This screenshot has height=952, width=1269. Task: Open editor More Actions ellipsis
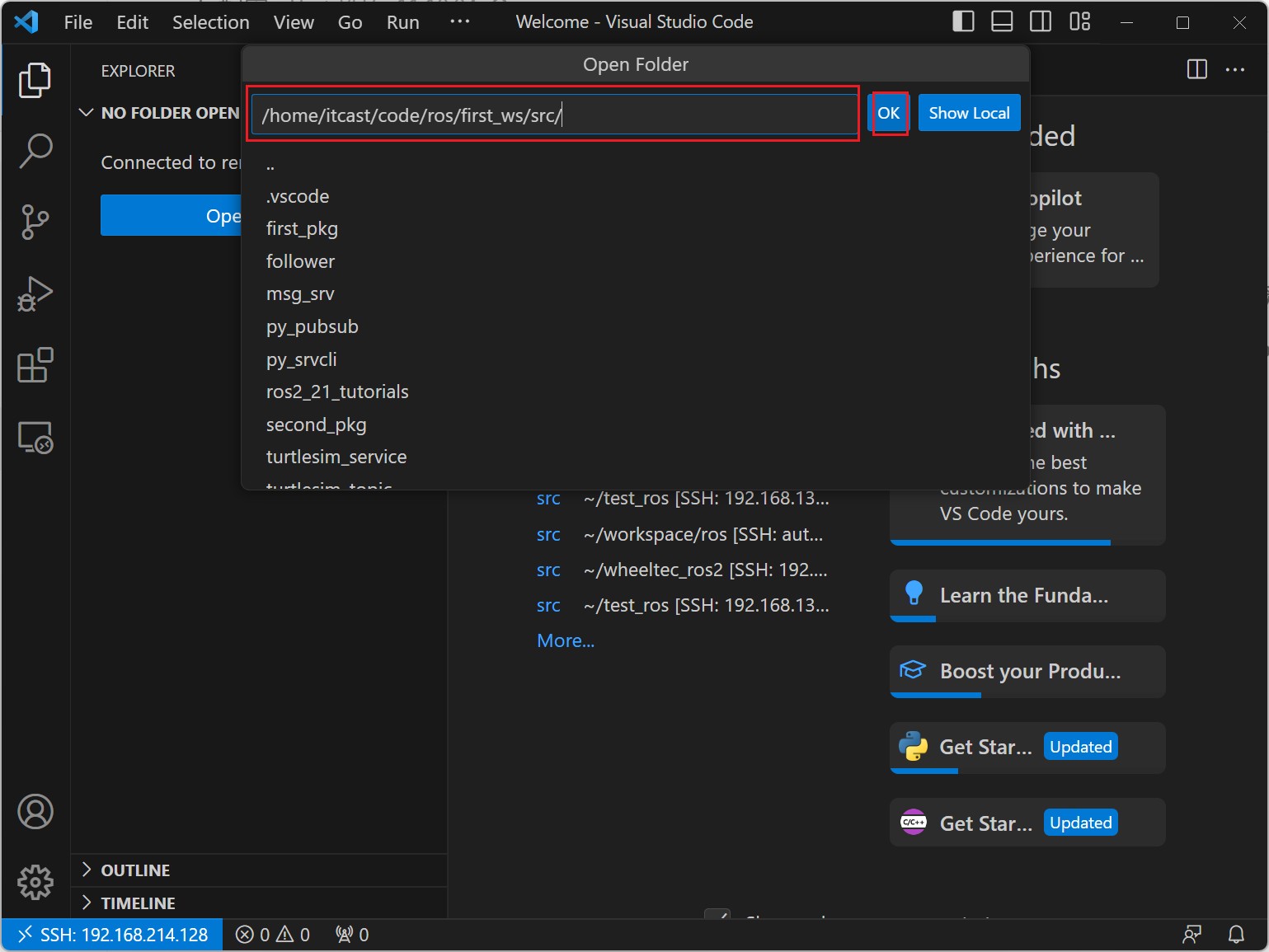point(1235,69)
